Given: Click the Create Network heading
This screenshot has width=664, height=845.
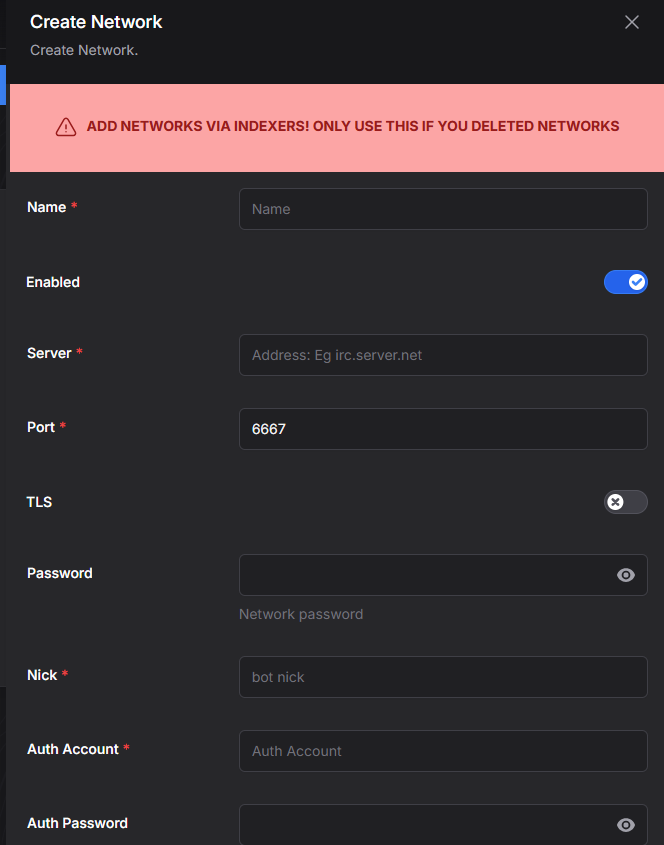Looking at the screenshot, I should (96, 22).
